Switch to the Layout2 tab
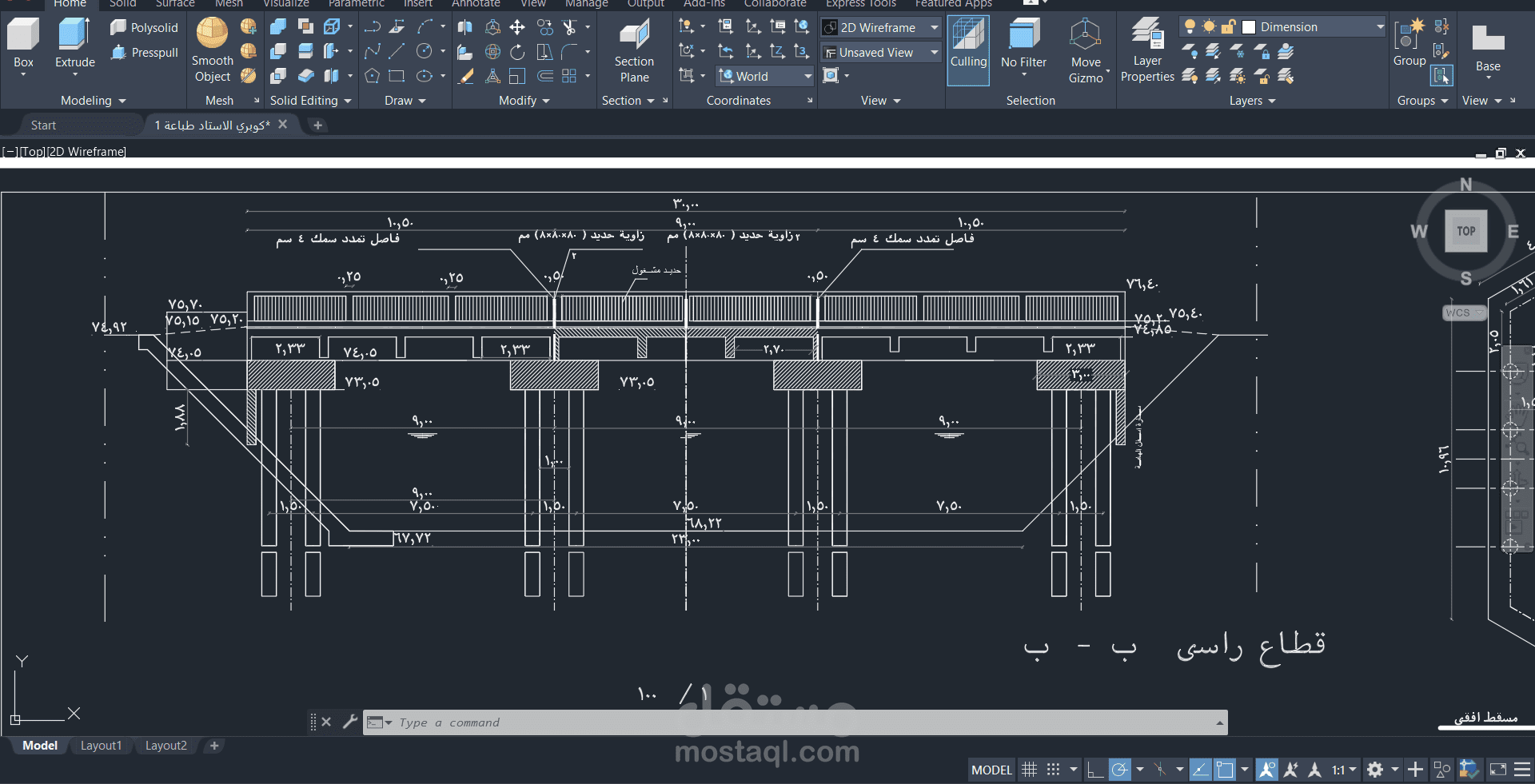Image resolution: width=1535 pixels, height=784 pixels. click(x=165, y=746)
